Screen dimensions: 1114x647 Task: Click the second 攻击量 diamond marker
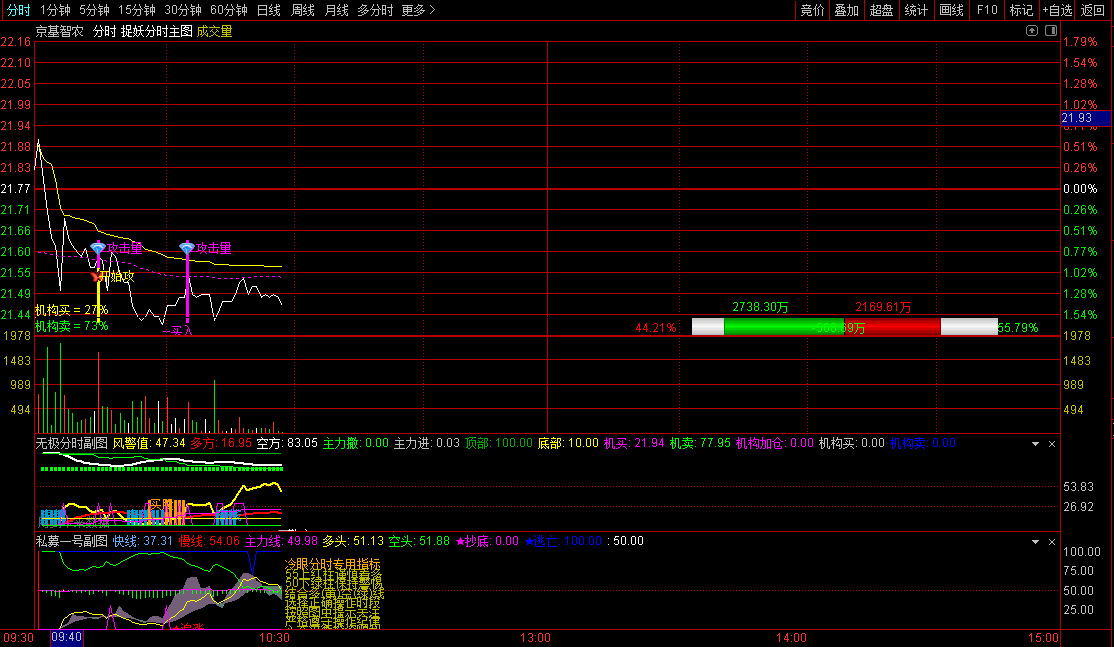187,248
